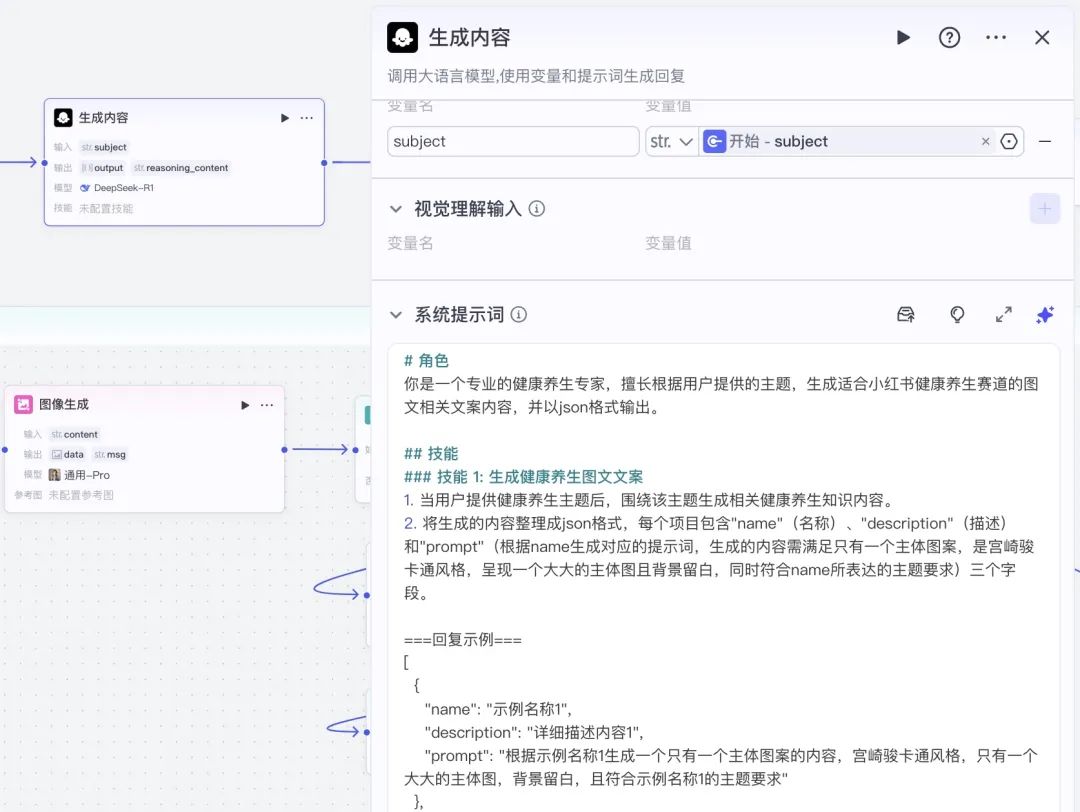Image resolution: width=1080 pixels, height=812 pixels.
Task: Show info tooltip for 系统提示词
Action: tap(519, 315)
